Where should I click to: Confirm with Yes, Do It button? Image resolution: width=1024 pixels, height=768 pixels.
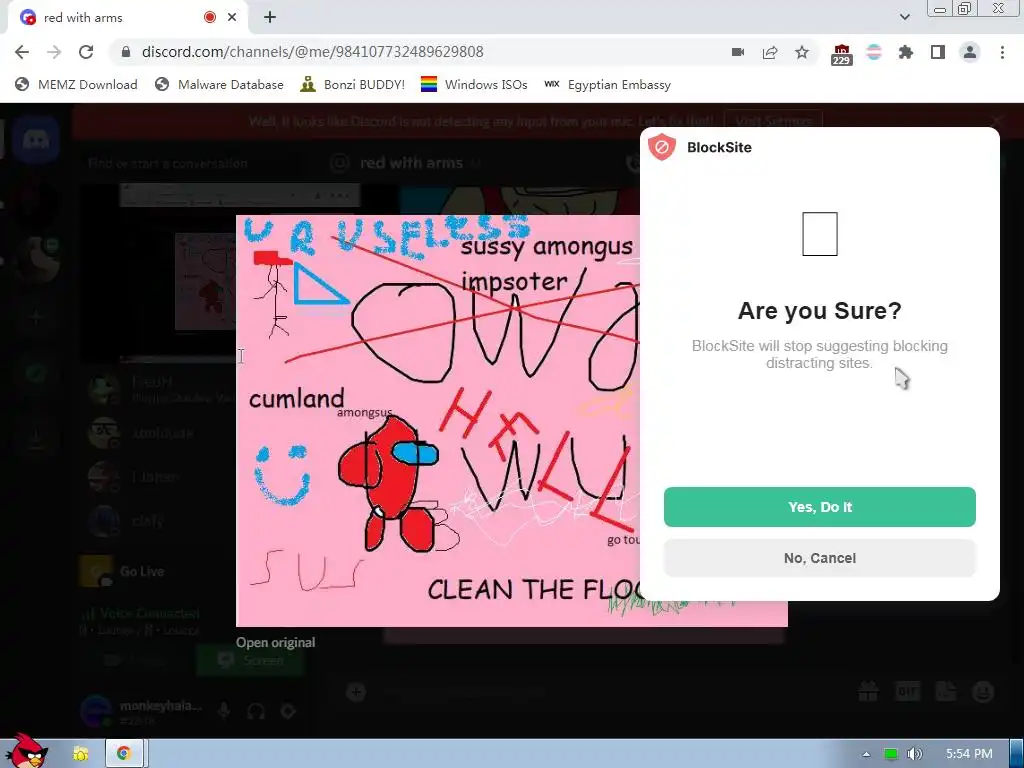click(x=820, y=507)
